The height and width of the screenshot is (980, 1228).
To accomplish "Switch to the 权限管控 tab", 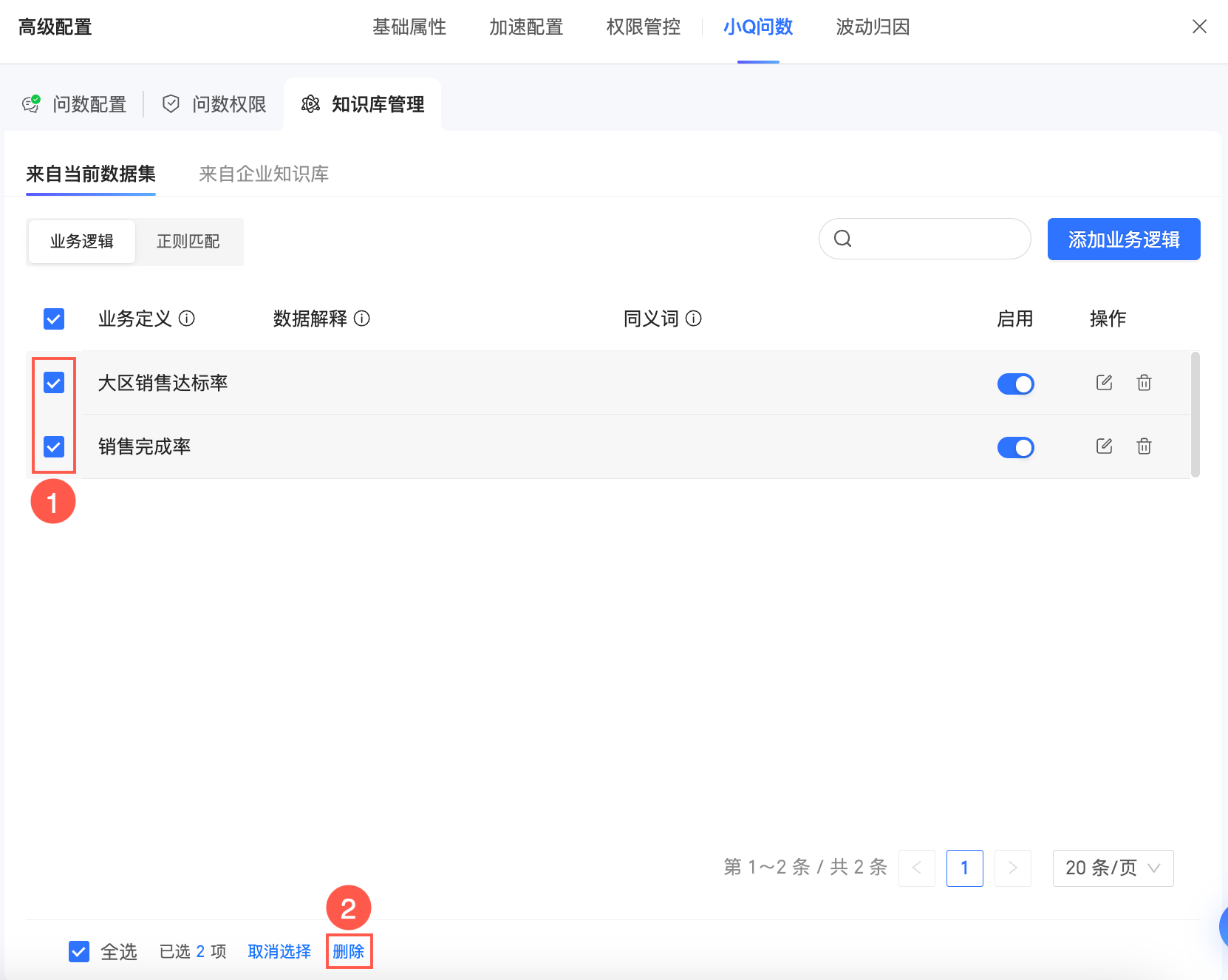I will coord(643,27).
